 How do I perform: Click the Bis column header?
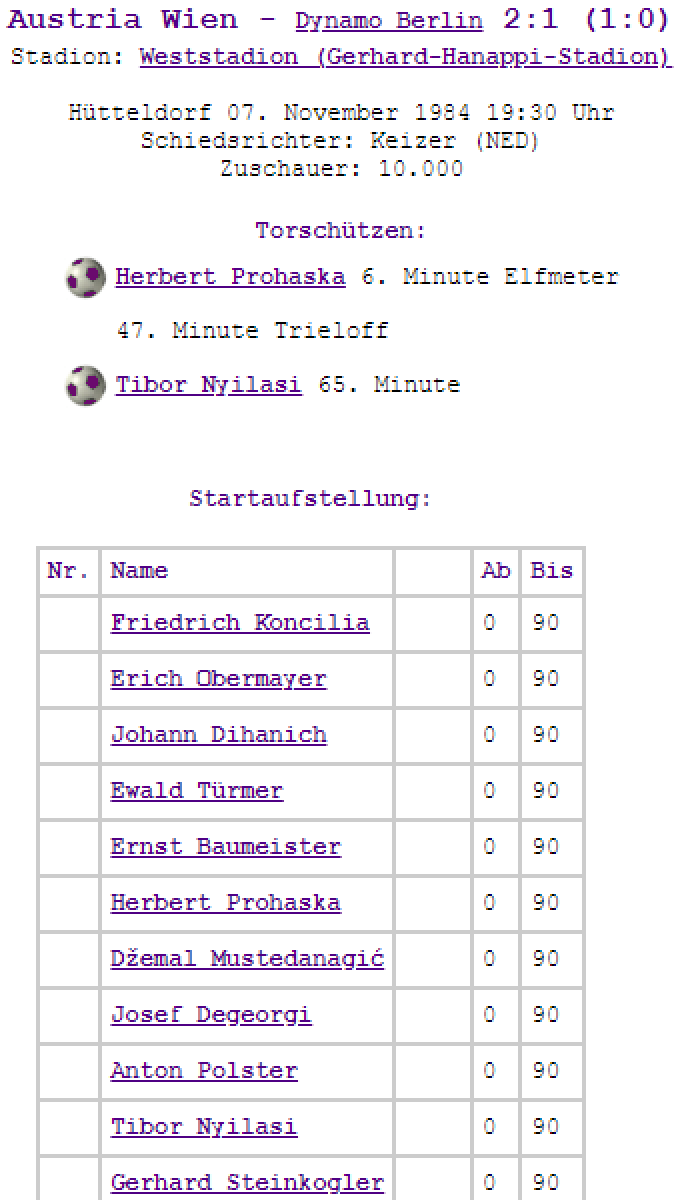pyautogui.click(x=551, y=571)
